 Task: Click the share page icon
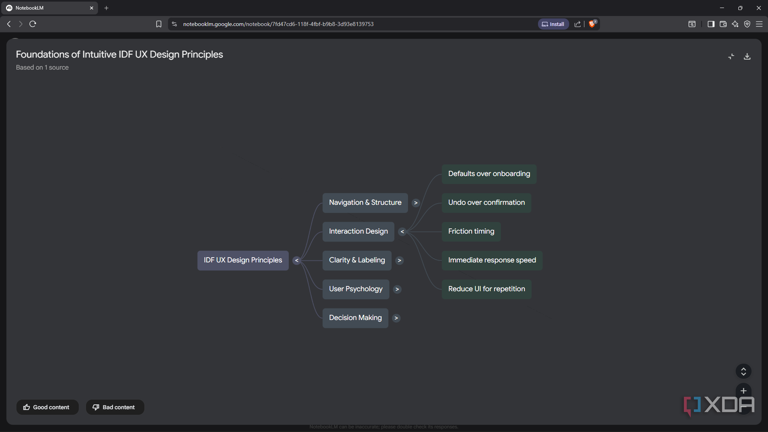577,24
